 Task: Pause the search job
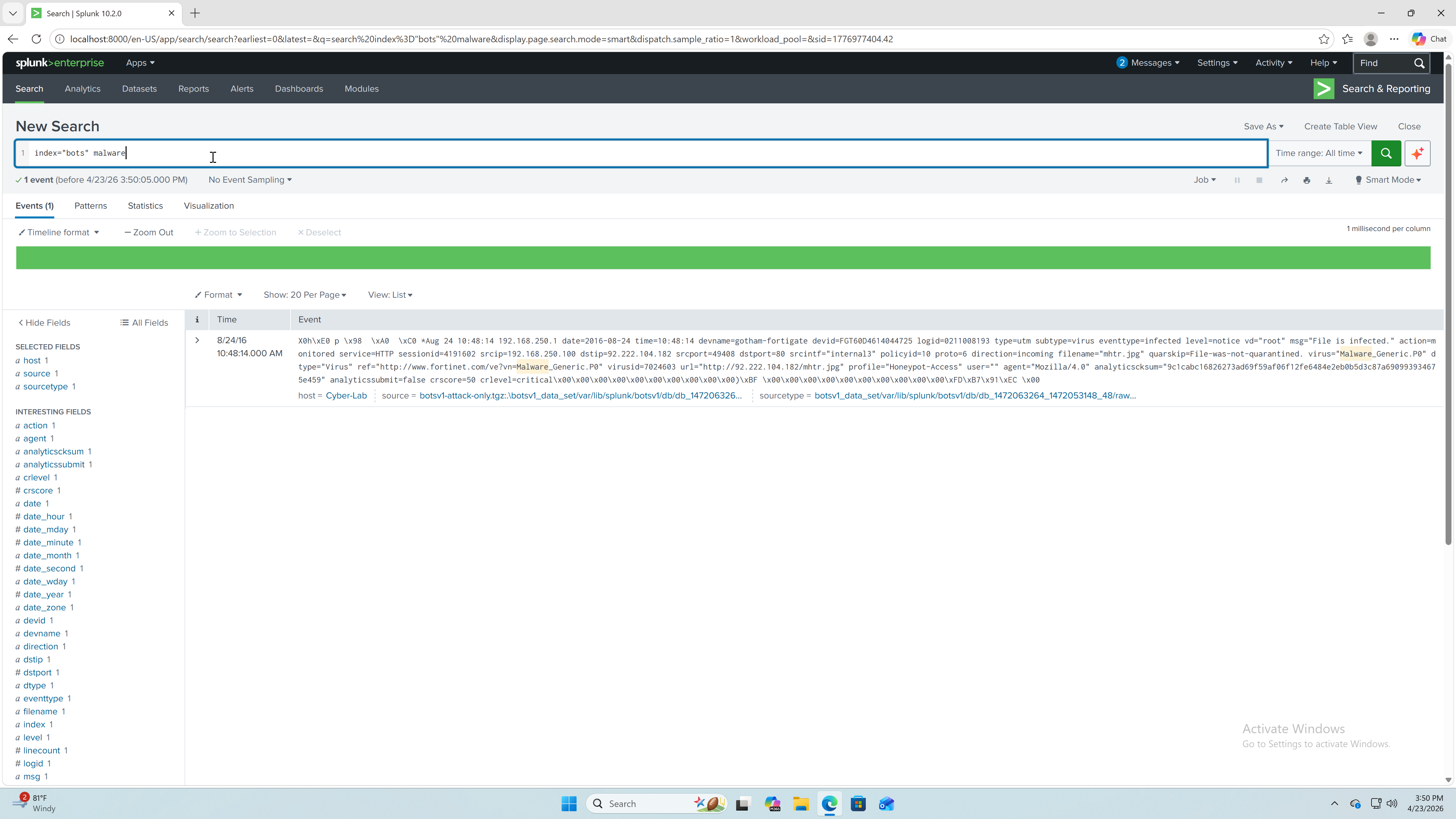[1237, 180]
